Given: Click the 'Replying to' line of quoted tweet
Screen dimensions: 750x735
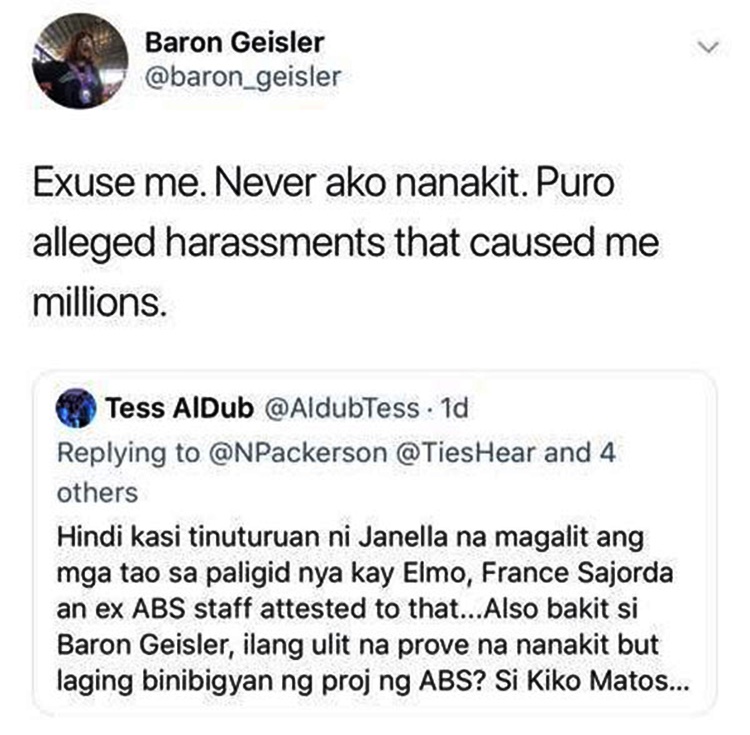Looking at the screenshot, I should coord(336,472).
